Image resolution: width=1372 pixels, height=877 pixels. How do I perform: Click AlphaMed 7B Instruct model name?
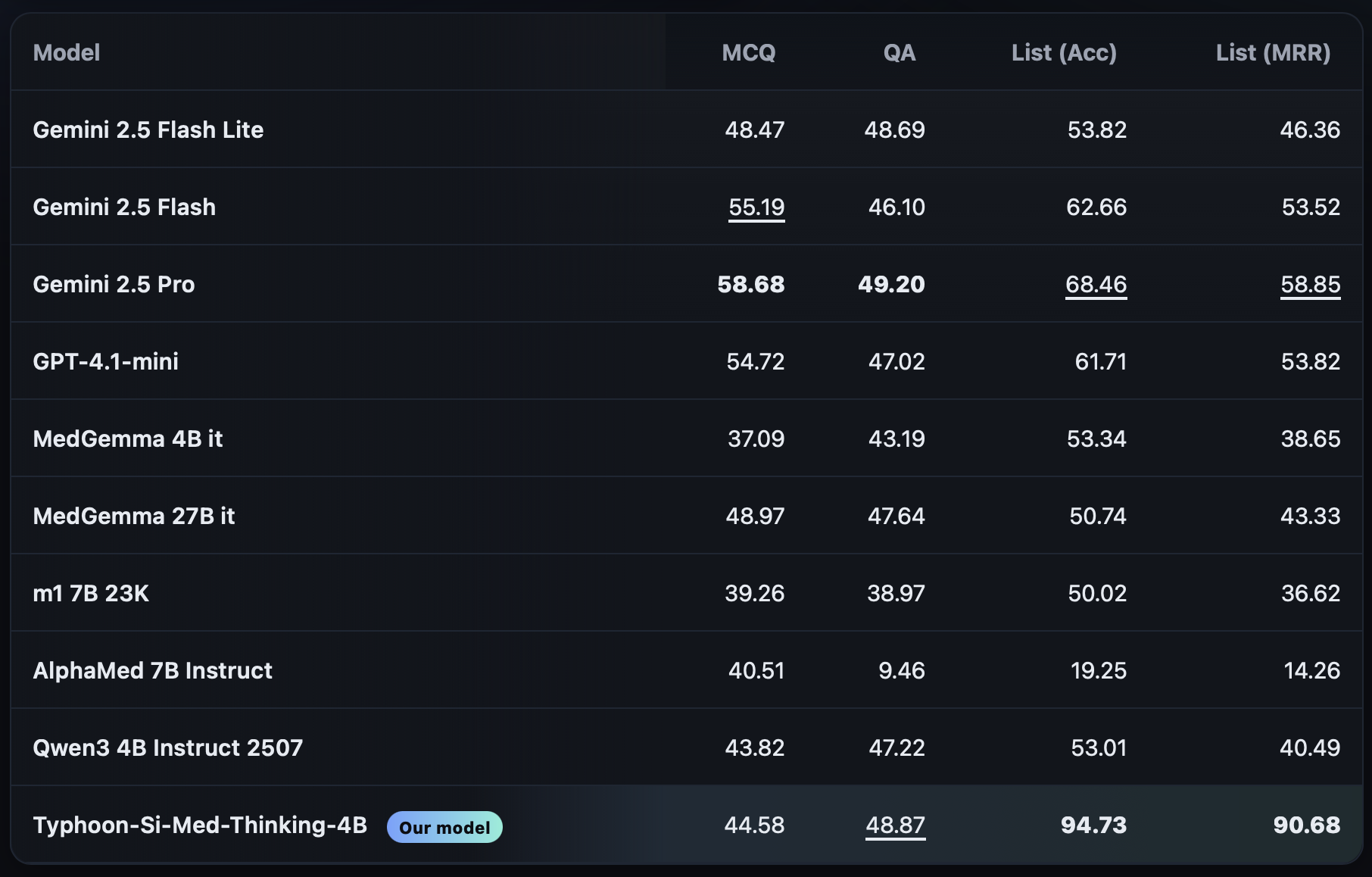point(152,671)
